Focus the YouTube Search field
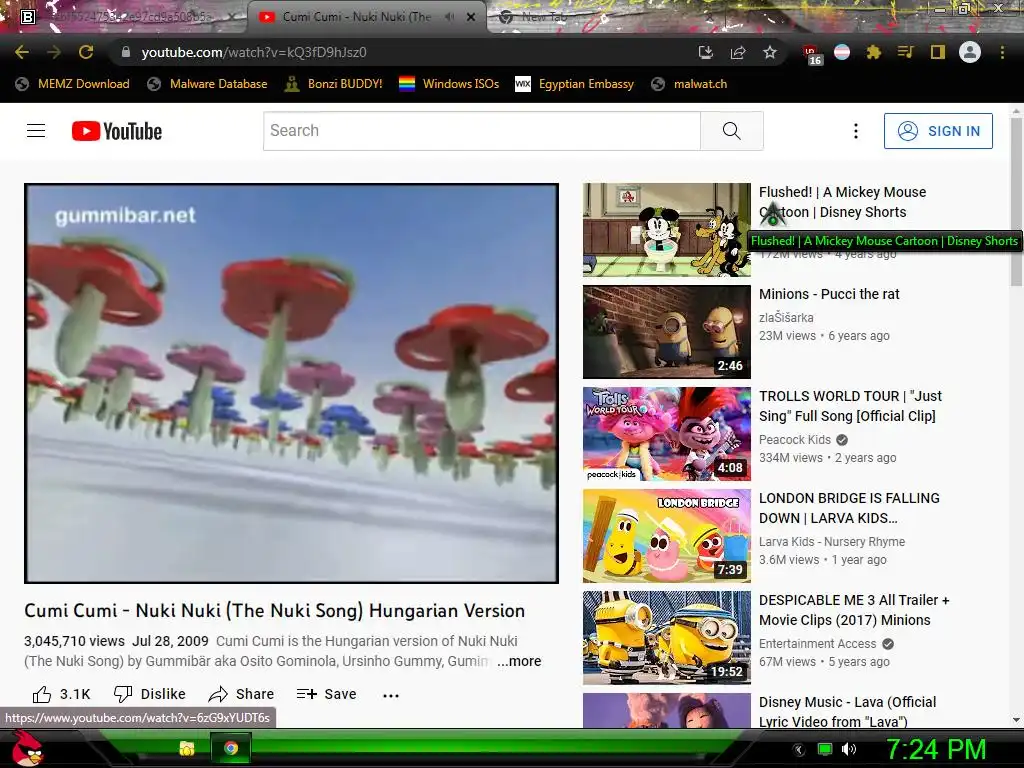The height and width of the screenshot is (768, 1024). (x=482, y=131)
